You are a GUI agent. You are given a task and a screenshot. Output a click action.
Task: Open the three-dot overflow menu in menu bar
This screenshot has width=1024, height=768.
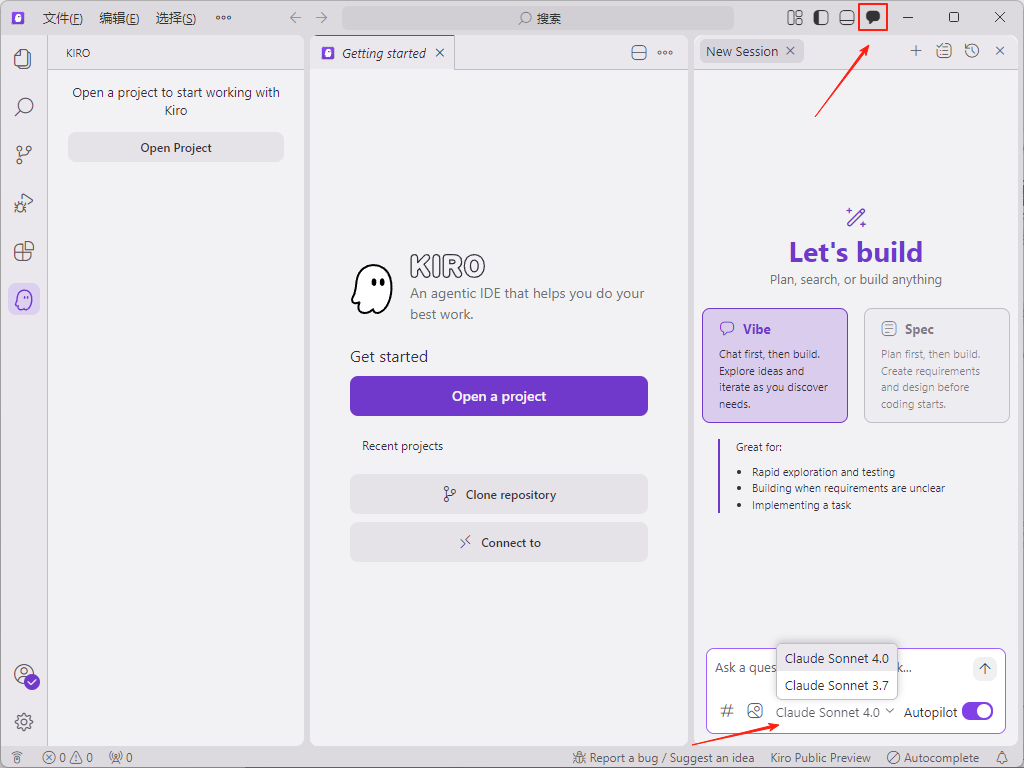coord(223,18)
